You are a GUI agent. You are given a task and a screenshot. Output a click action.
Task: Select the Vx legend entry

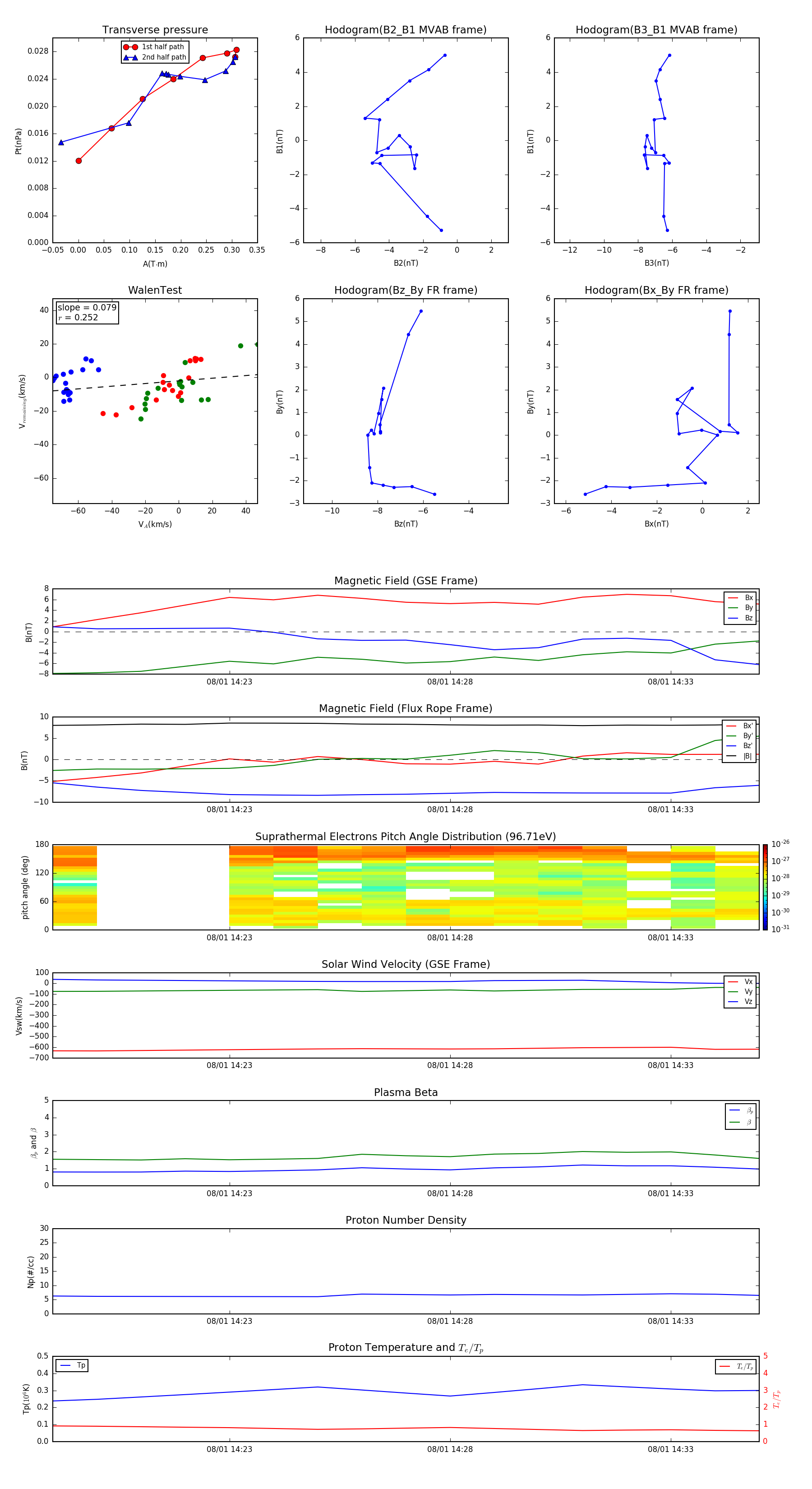(x=741, y=981)
